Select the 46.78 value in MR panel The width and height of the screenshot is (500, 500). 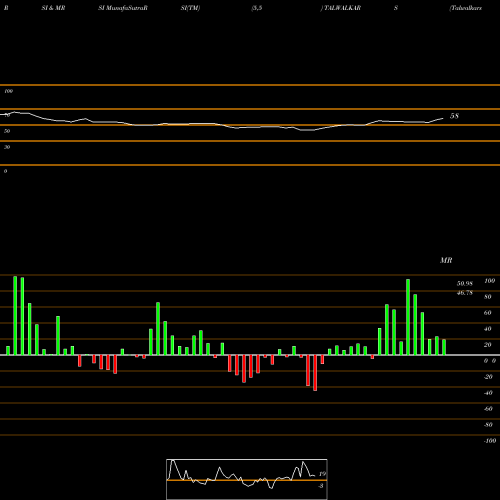[x=465, y=293]
